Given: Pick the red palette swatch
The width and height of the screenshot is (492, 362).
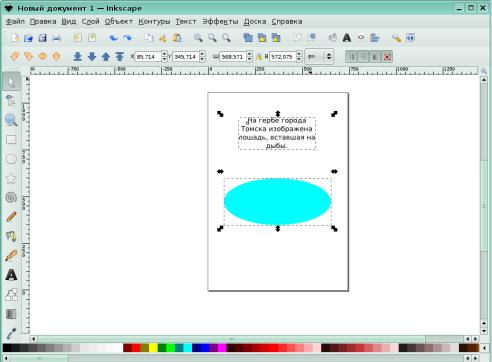Looking at the screenshot, I should click(x=136, y=348).
